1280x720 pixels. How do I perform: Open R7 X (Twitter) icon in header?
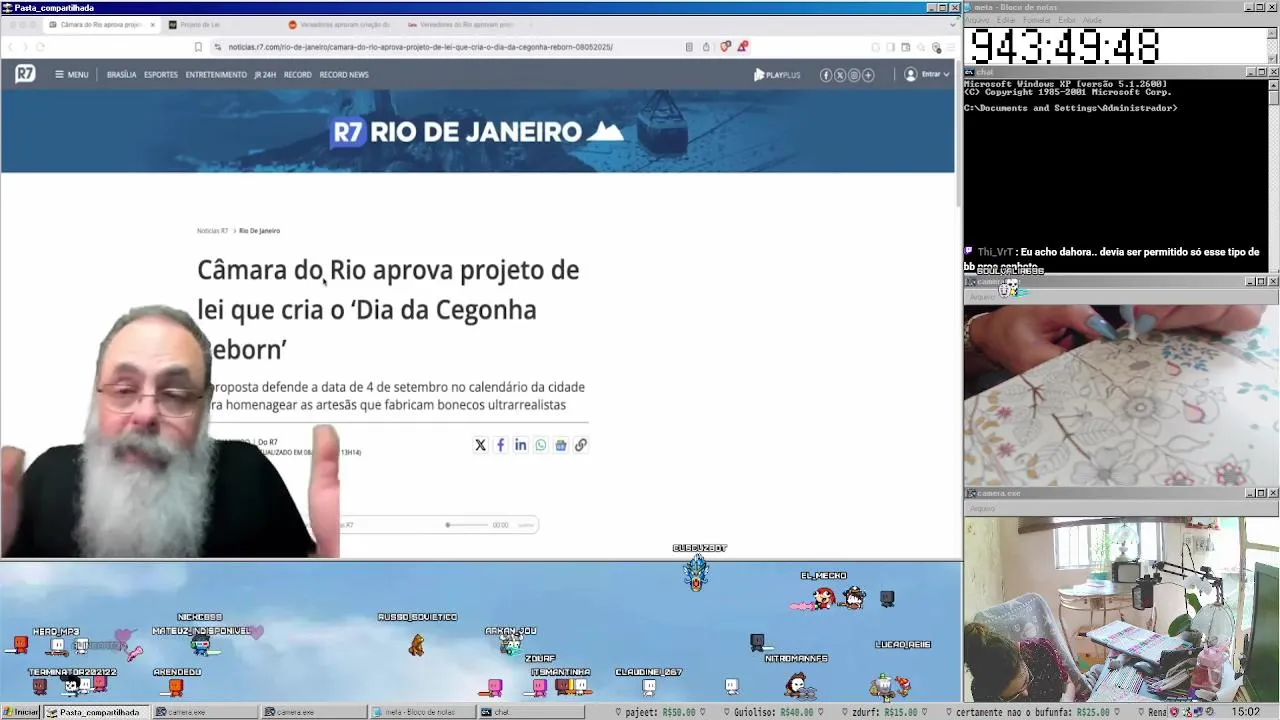pyautogui.click(x=840, y=75)
